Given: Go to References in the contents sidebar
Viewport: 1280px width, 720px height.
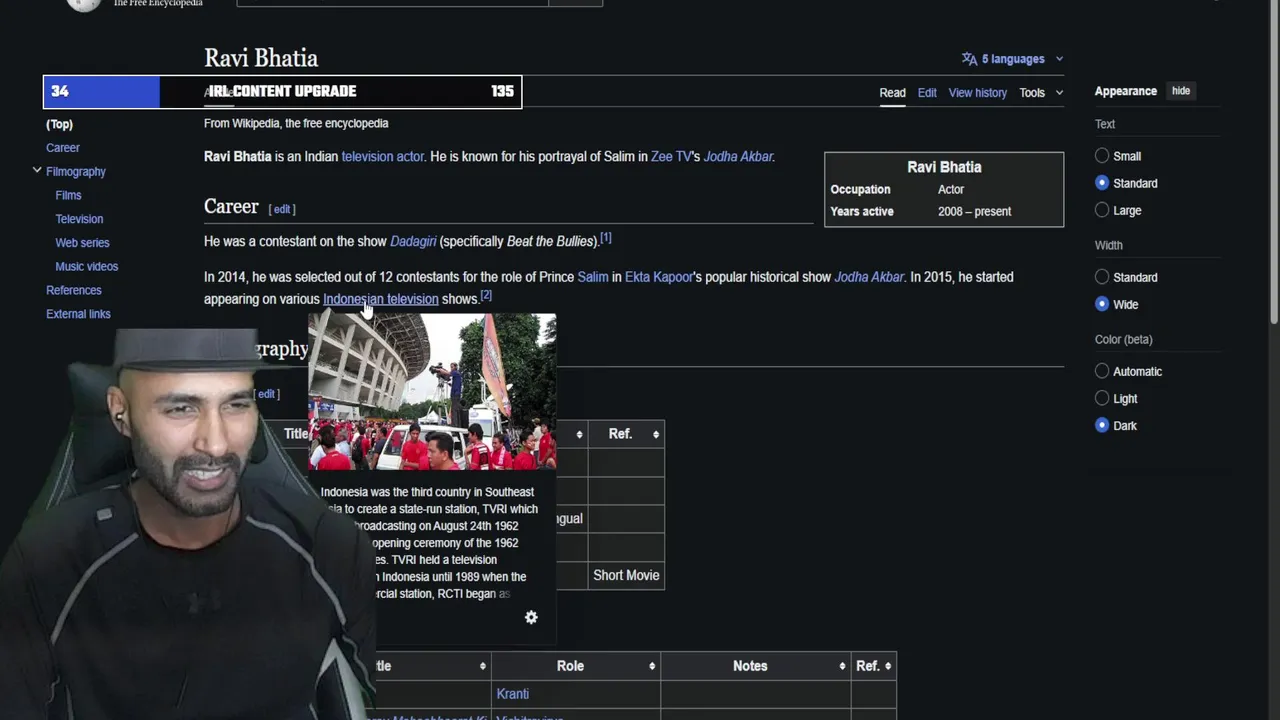Looking at the screenshot, I should point(74,290).
